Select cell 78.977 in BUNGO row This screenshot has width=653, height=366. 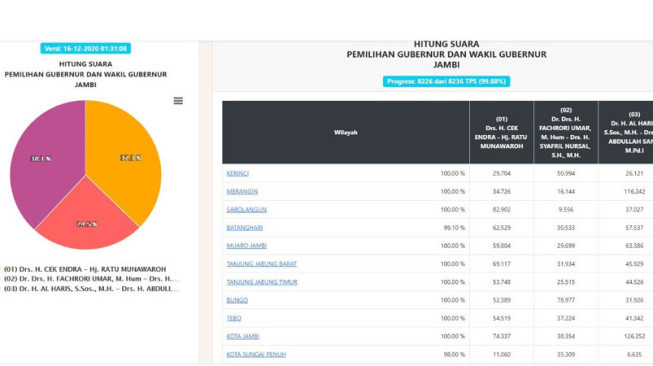[x=566, y=300]
